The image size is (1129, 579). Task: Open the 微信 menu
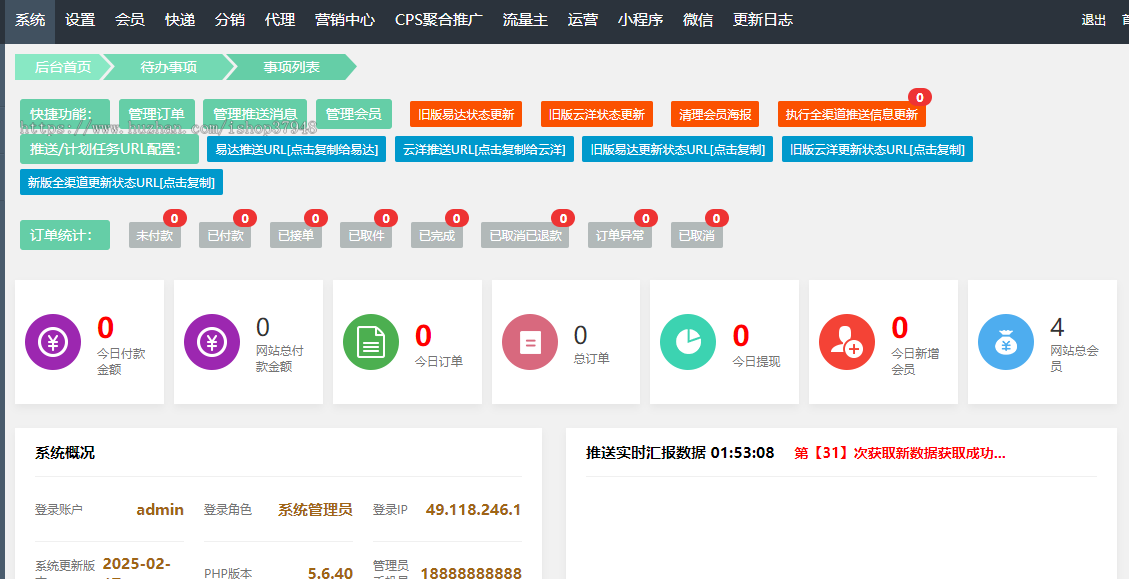click(x=698, y=20)
